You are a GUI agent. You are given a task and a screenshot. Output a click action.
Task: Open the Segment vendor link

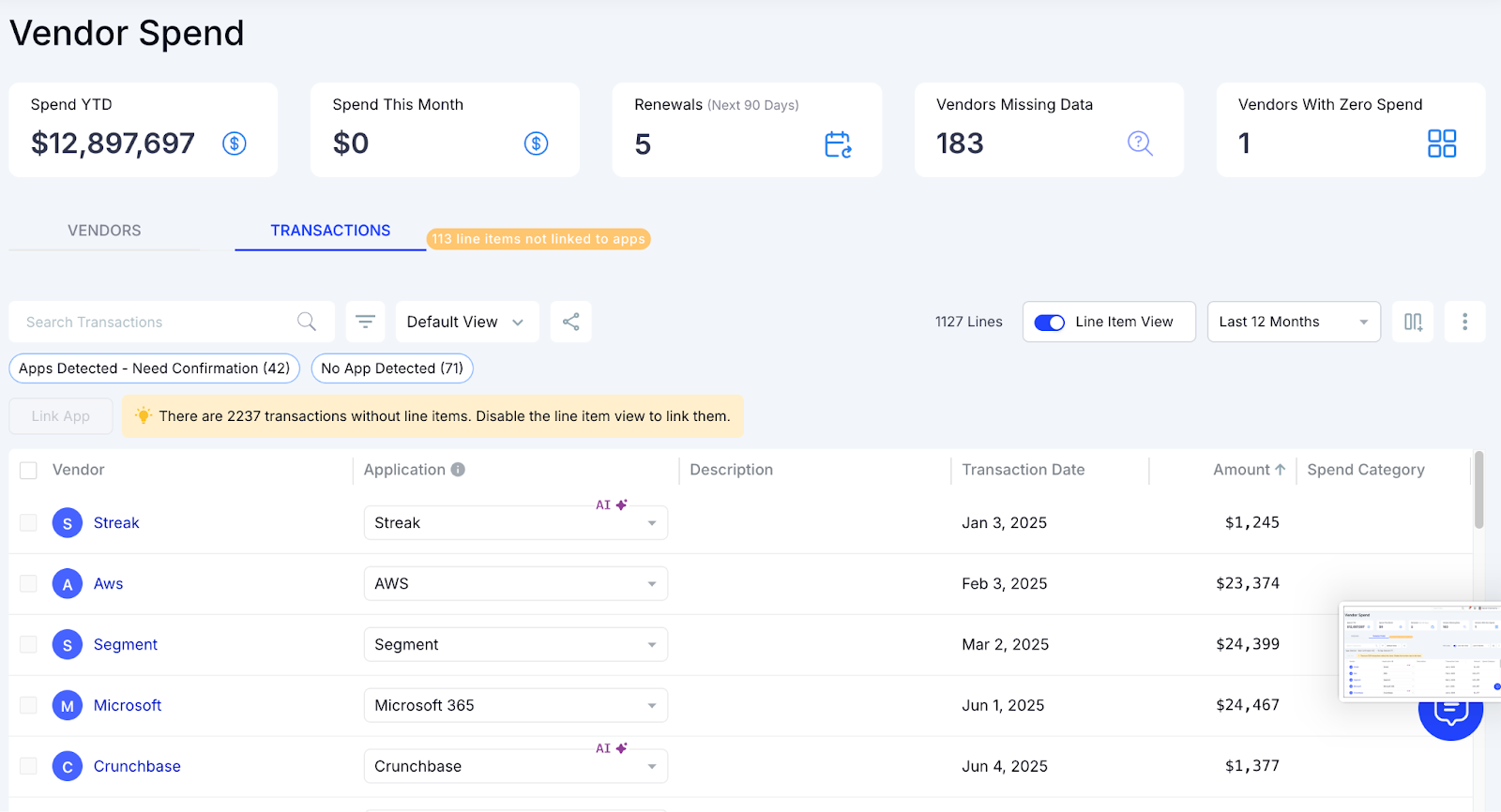point(126,645)
